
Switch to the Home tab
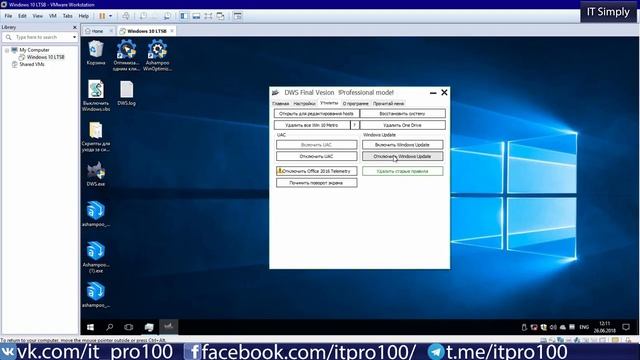[x=97, y=31]
